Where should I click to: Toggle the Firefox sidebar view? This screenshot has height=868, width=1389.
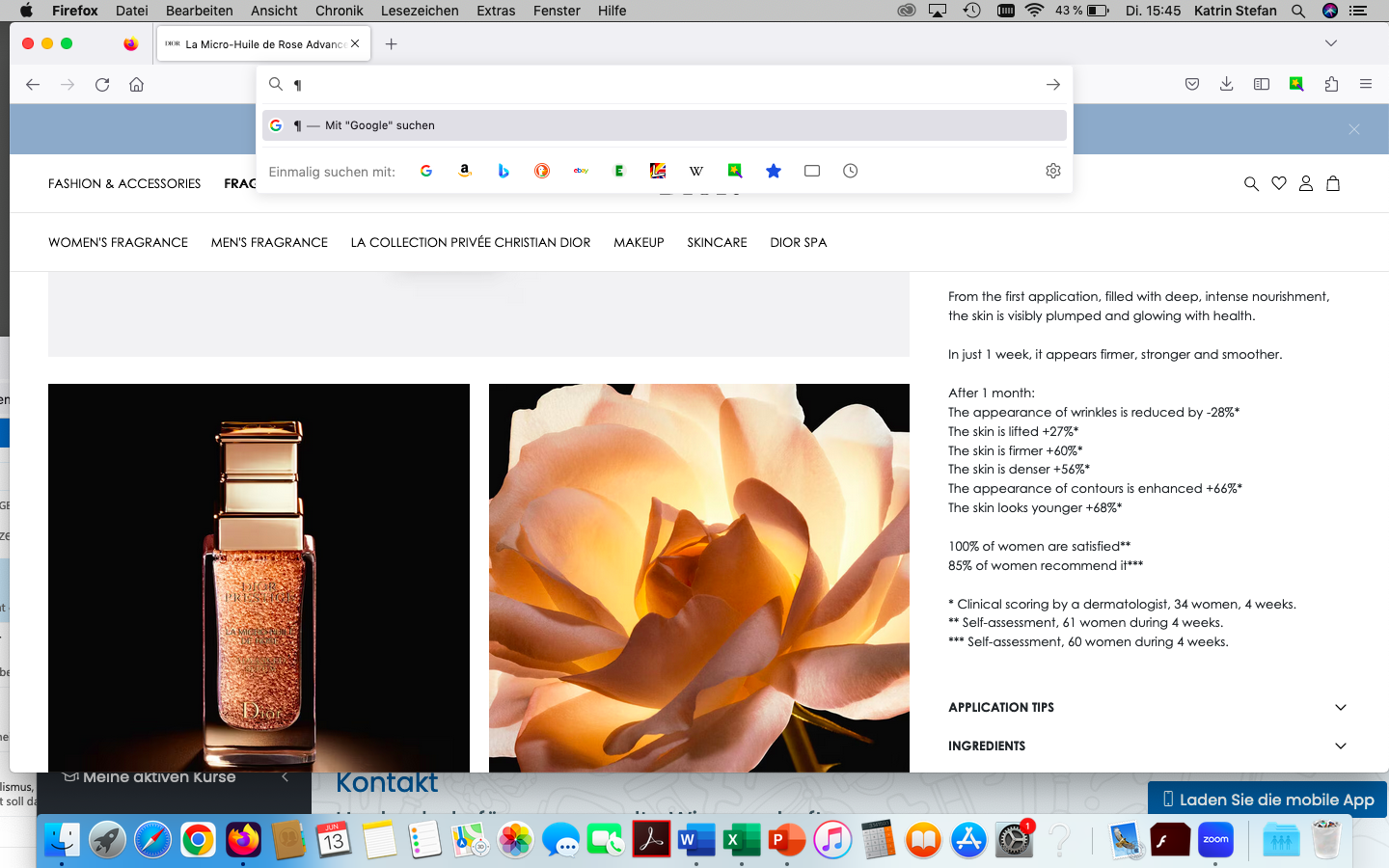tap(1262, 85)
